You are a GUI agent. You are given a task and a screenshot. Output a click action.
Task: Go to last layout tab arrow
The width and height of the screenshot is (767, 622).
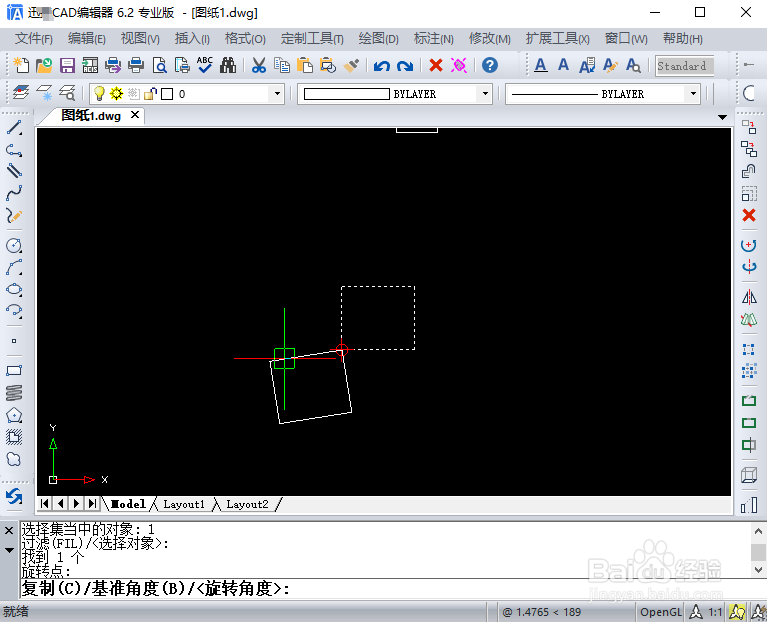(92, 504)
